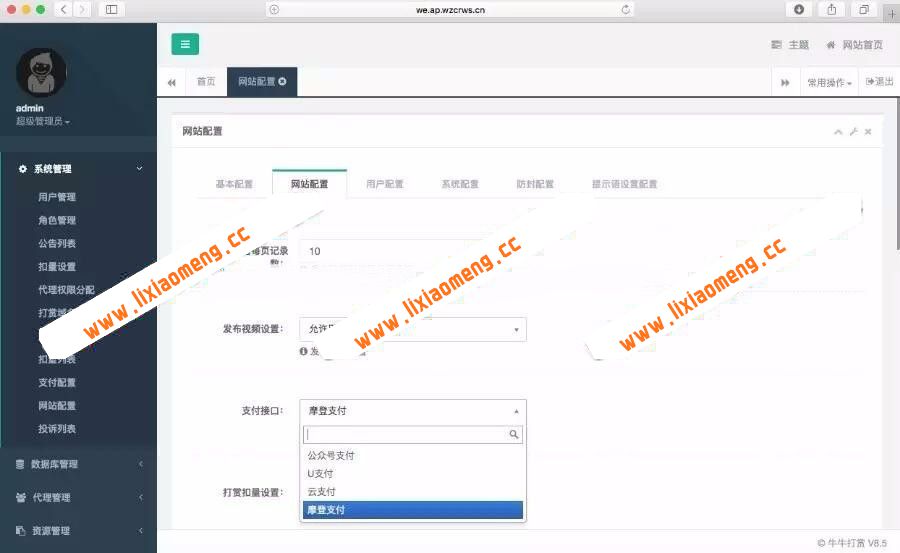Image resolution: width=900 pixels, height=553 pixels.
Task: Open 扣量设置 in the sidebar
Action: click(57, 266)
